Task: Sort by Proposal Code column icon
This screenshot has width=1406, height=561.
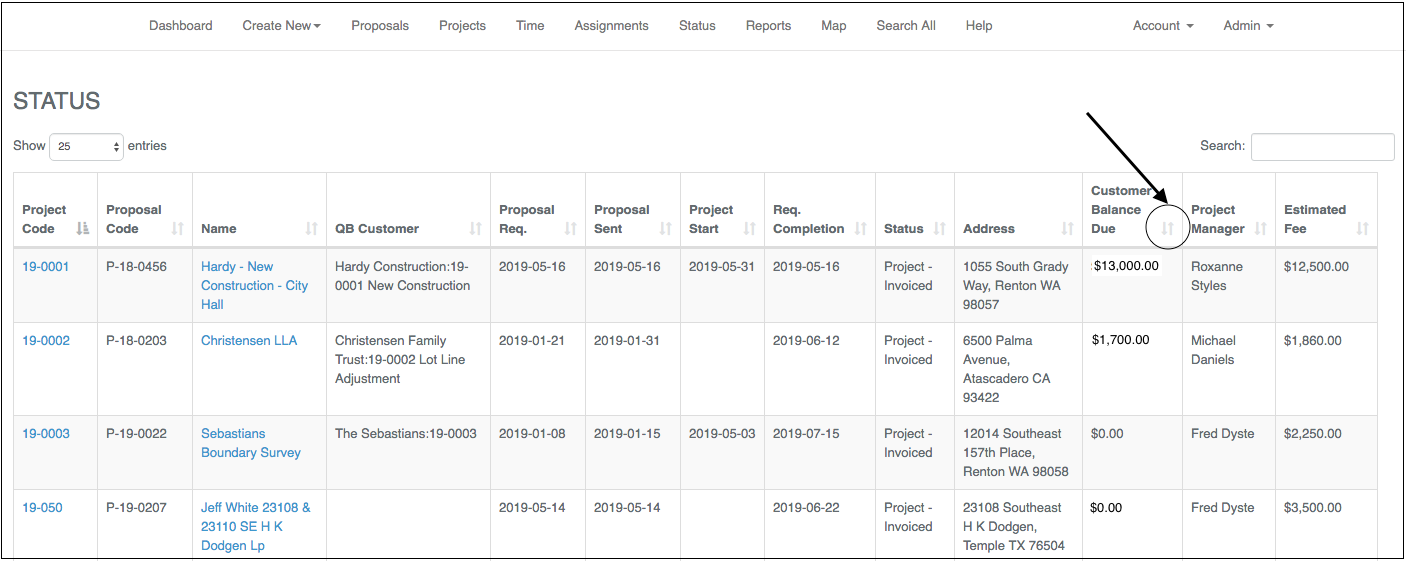Action: tap(178, 229)
